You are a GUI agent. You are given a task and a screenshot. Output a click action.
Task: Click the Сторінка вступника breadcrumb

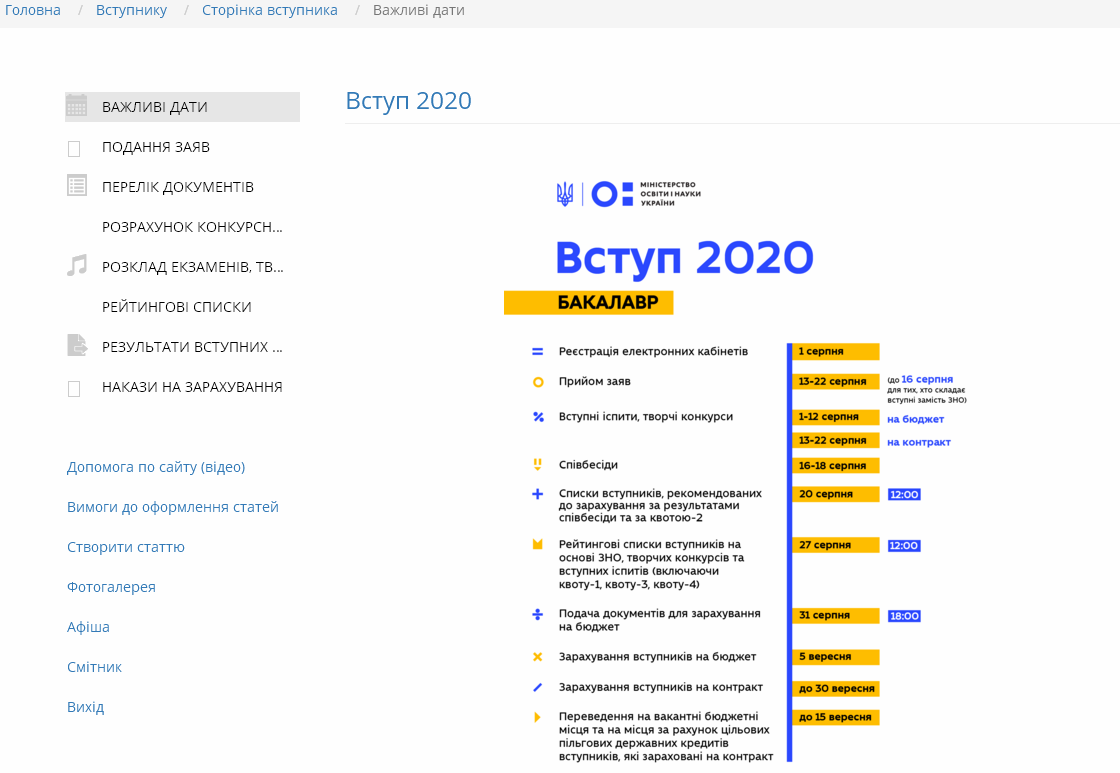point(269,10)
